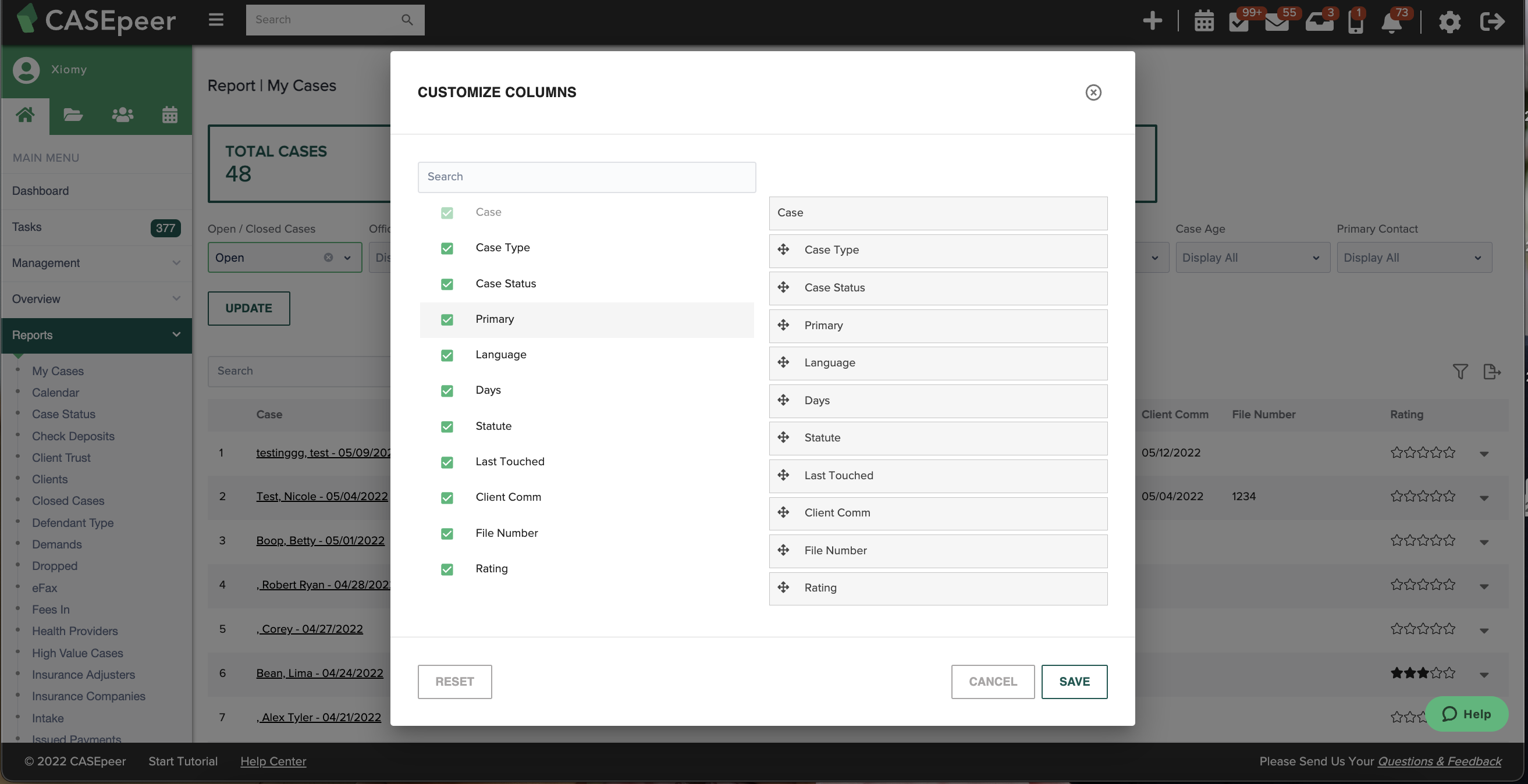Expand the Primary Contact dropdown
The width and height of the screenshot is (1528, 784).
[1413, 258]
